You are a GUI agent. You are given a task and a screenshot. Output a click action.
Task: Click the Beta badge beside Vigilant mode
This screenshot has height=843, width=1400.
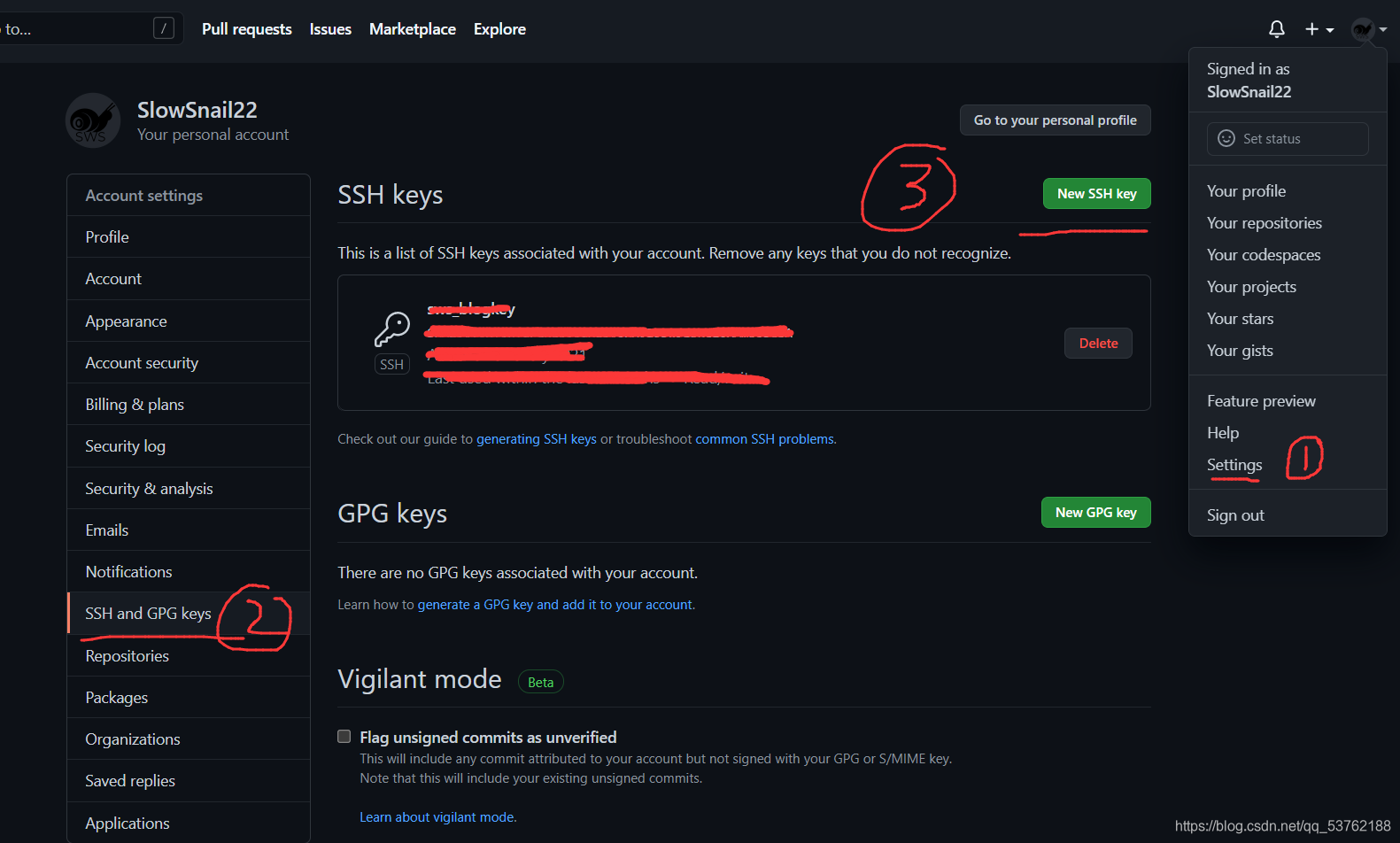tap(540, 682)
